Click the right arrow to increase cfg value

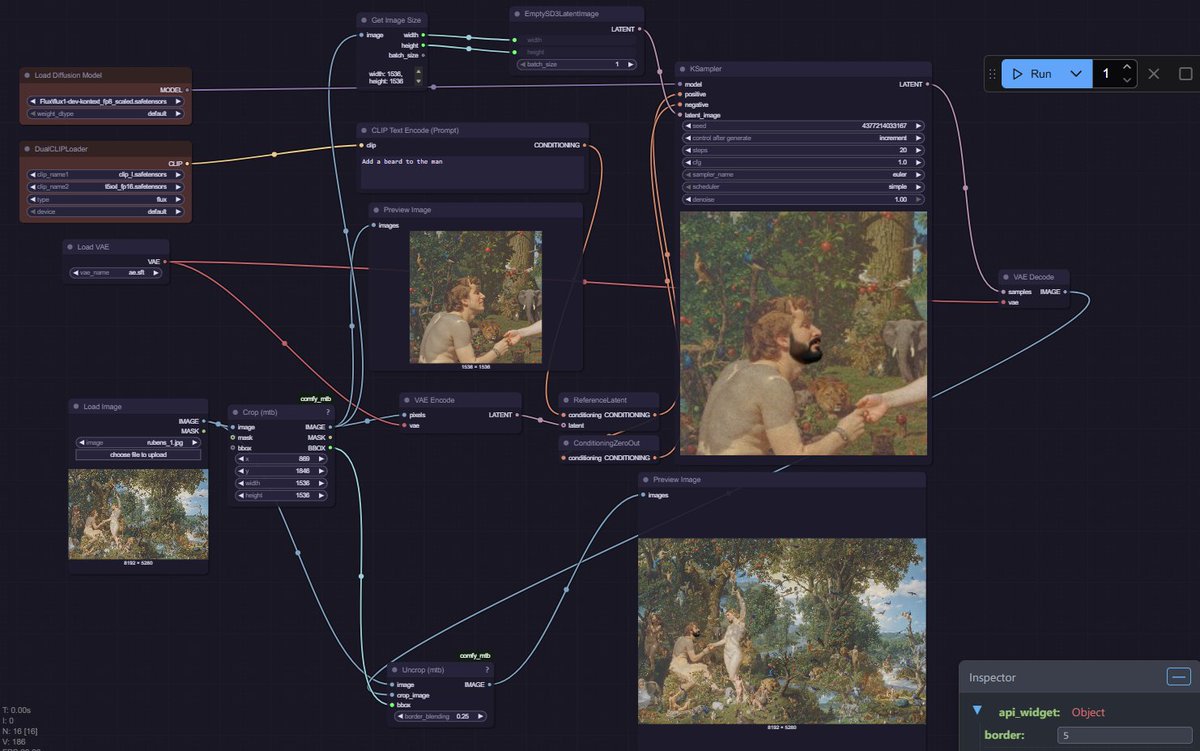click(x=919, y=162)
